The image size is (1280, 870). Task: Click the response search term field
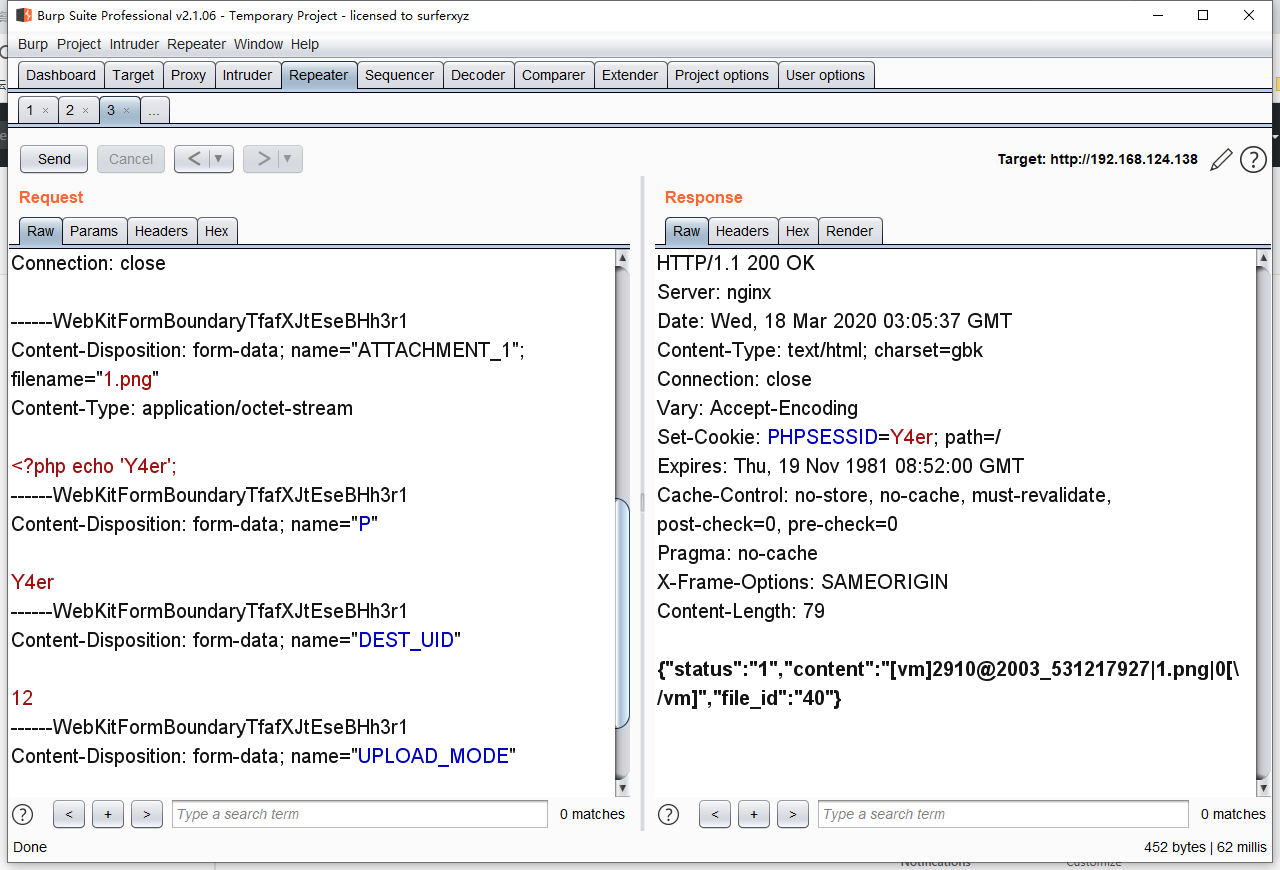point(1004,814)
